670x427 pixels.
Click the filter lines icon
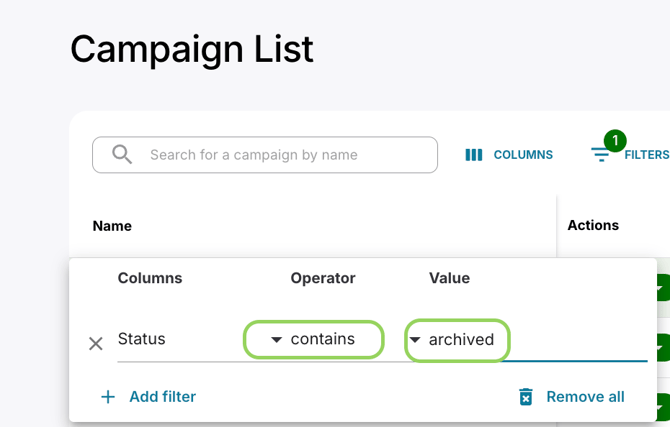tap(600, 155)
